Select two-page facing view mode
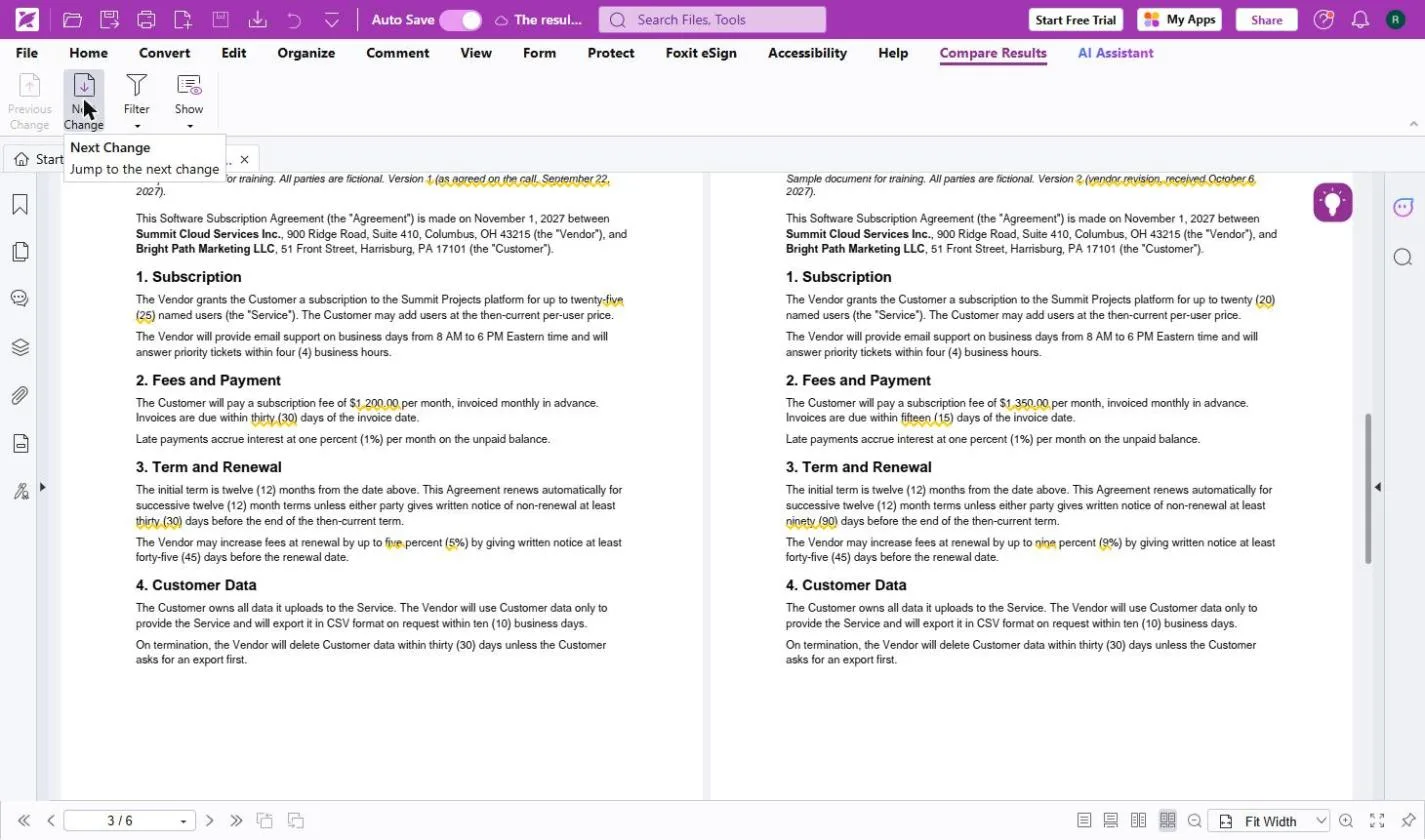 point(1138,820)
